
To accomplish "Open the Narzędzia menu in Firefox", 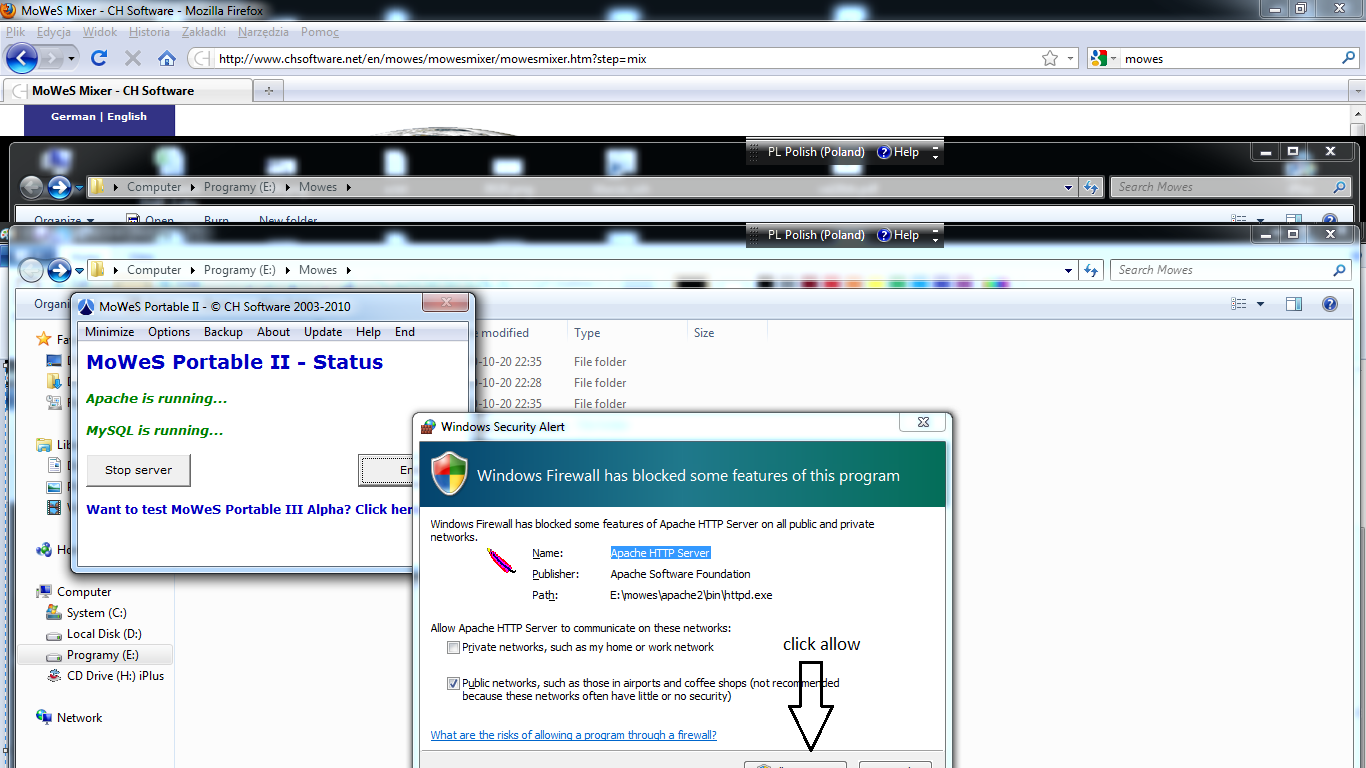I will pyautogui.click(x=263, y=32).
